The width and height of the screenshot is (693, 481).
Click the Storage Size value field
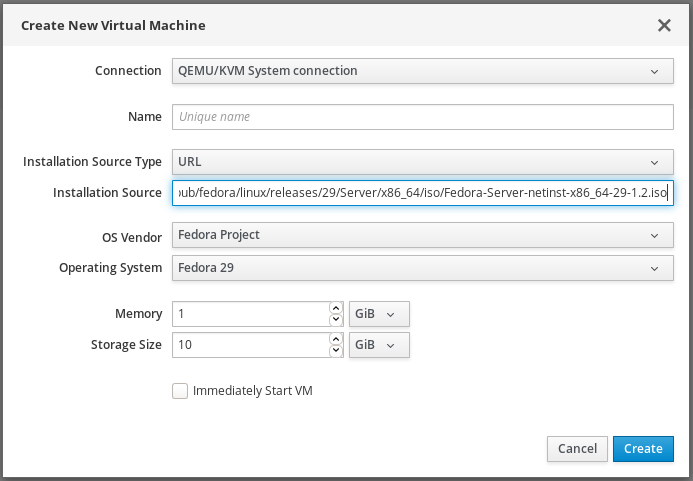(250, 345)
